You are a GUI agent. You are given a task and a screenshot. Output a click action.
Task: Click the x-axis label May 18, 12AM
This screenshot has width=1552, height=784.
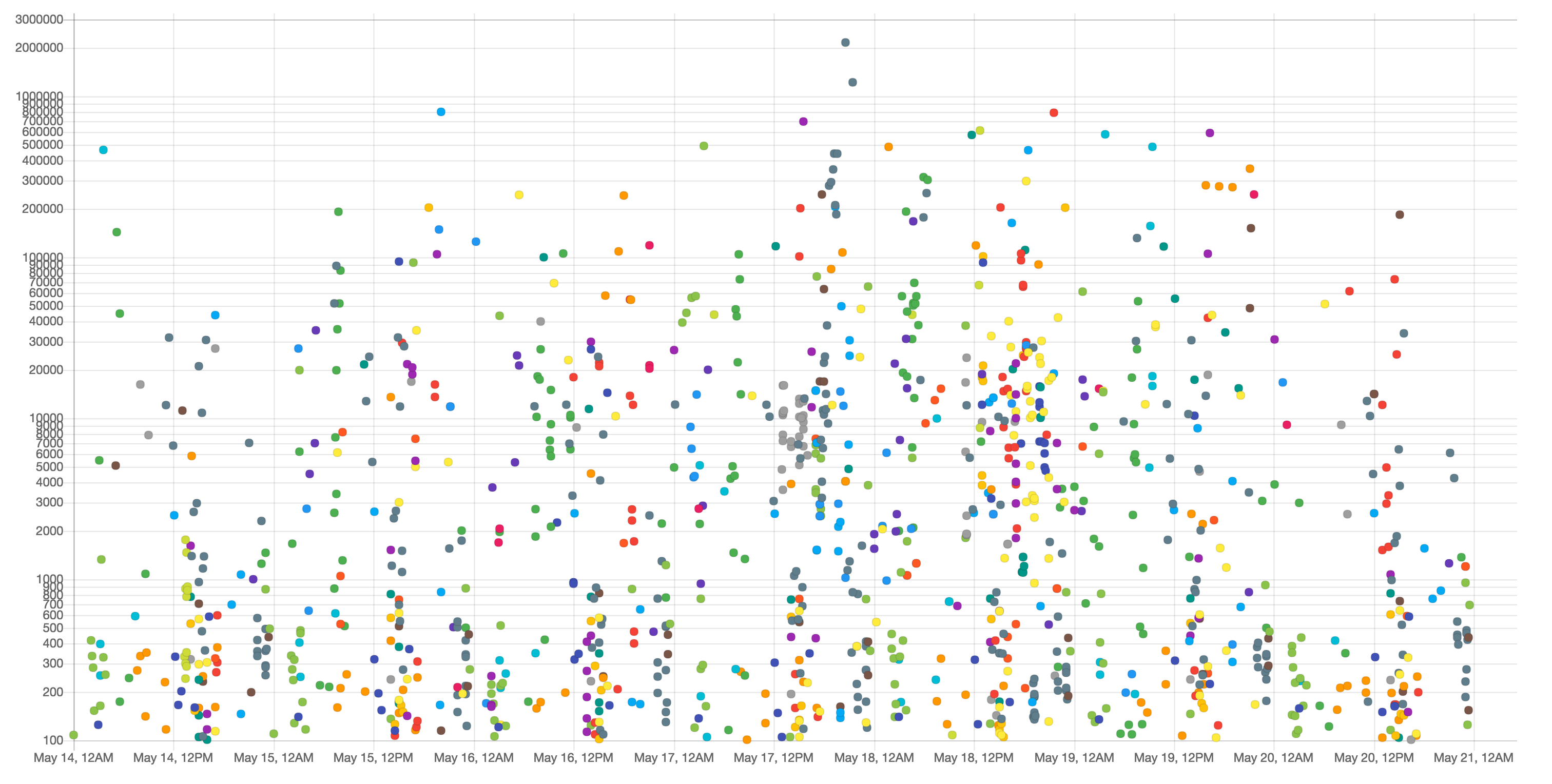pyautogui.click(x=874, y=757)
